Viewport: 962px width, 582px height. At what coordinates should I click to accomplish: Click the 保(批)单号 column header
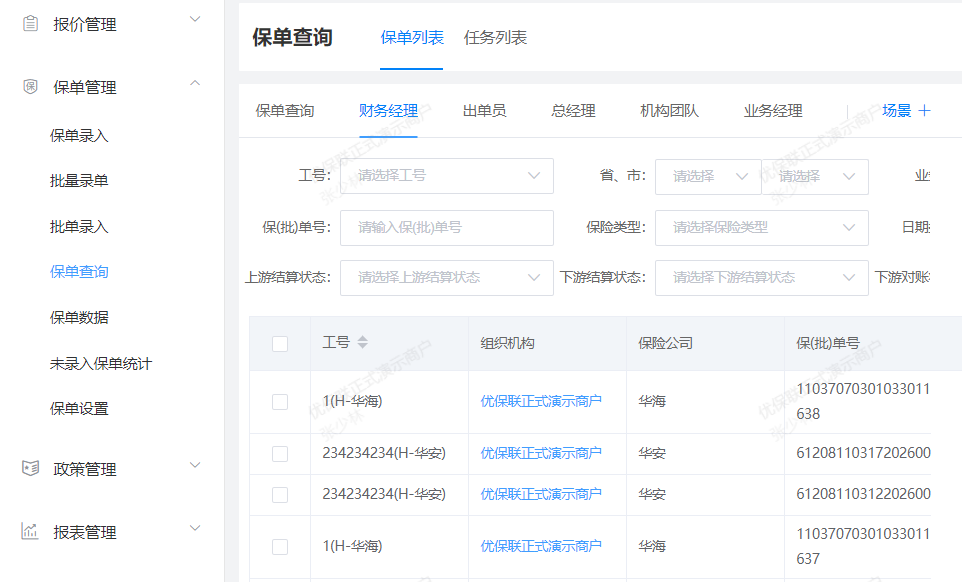pyautogui.click(x=828, y=343)
